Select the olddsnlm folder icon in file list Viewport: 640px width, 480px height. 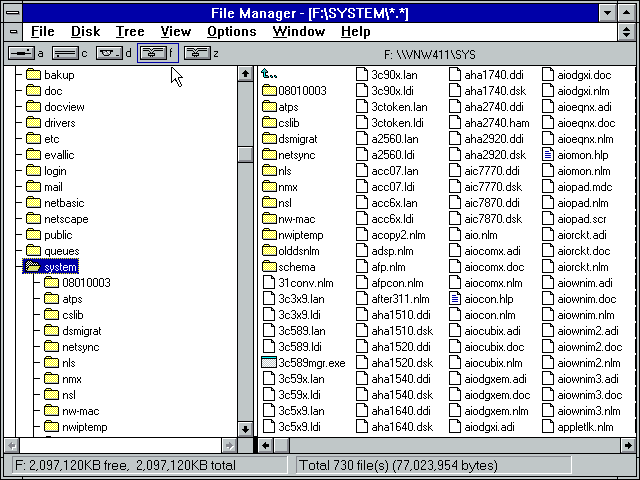(x=269, y=251)
